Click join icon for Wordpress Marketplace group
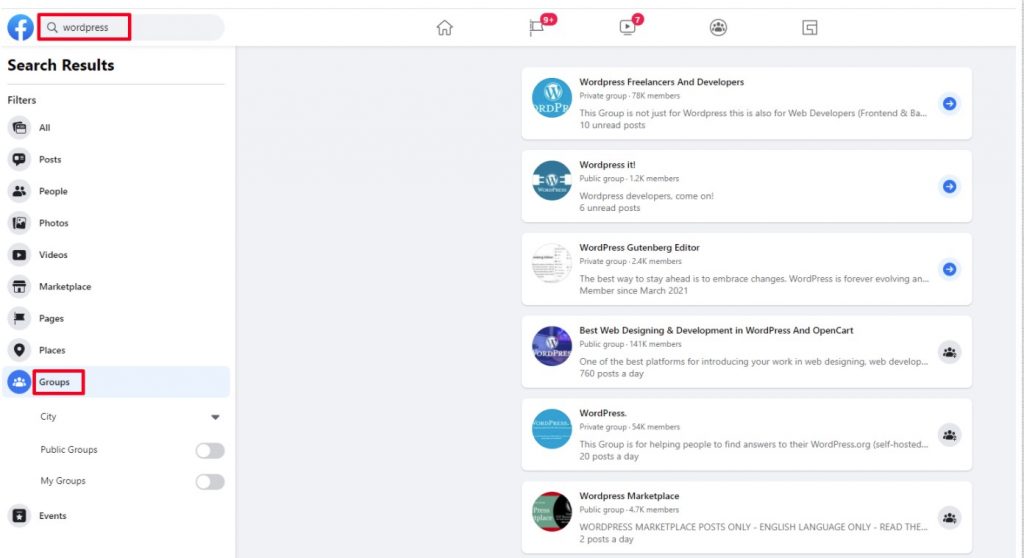Screen dimensions: 1024x558 pos(949,517)
